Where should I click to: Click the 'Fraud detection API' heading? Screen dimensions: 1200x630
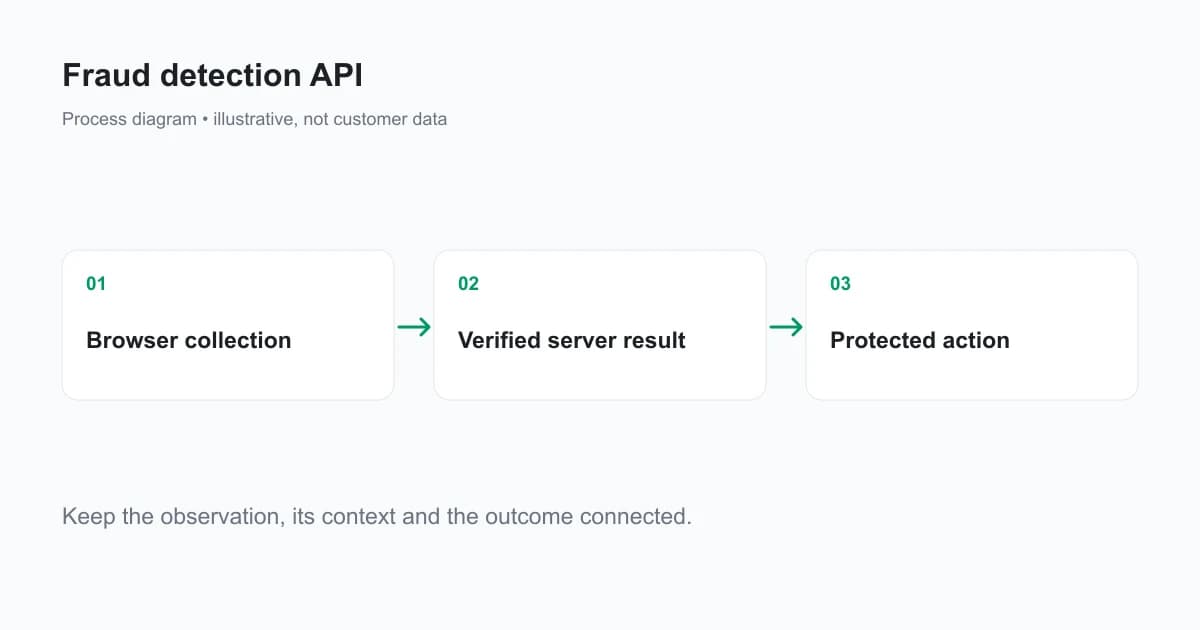(212, 76)
